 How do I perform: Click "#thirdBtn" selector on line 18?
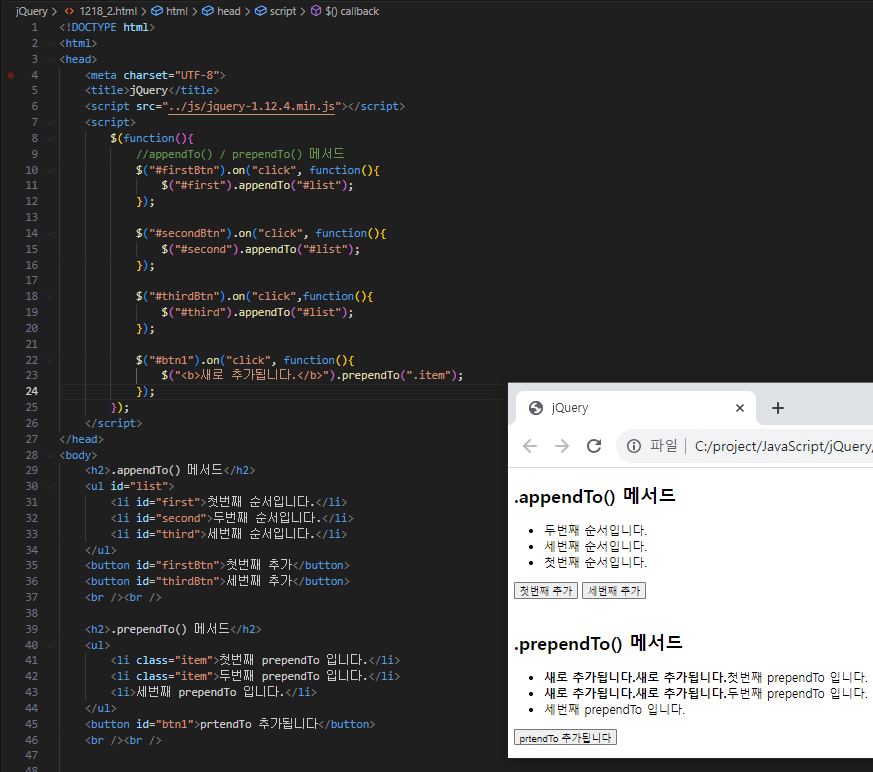coord(187,297)
